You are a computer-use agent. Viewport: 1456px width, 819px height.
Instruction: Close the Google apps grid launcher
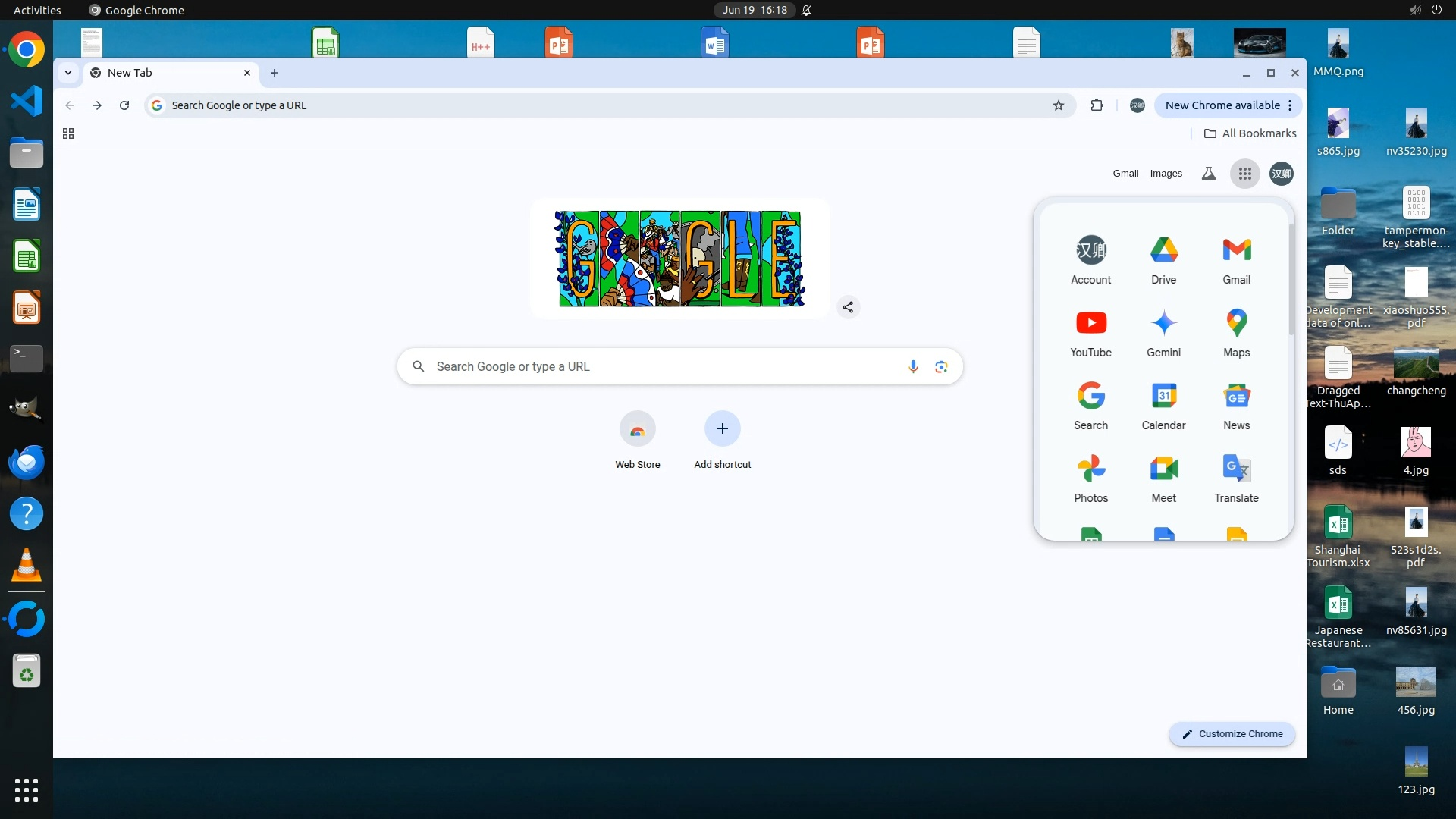[x=1244, y=174]
